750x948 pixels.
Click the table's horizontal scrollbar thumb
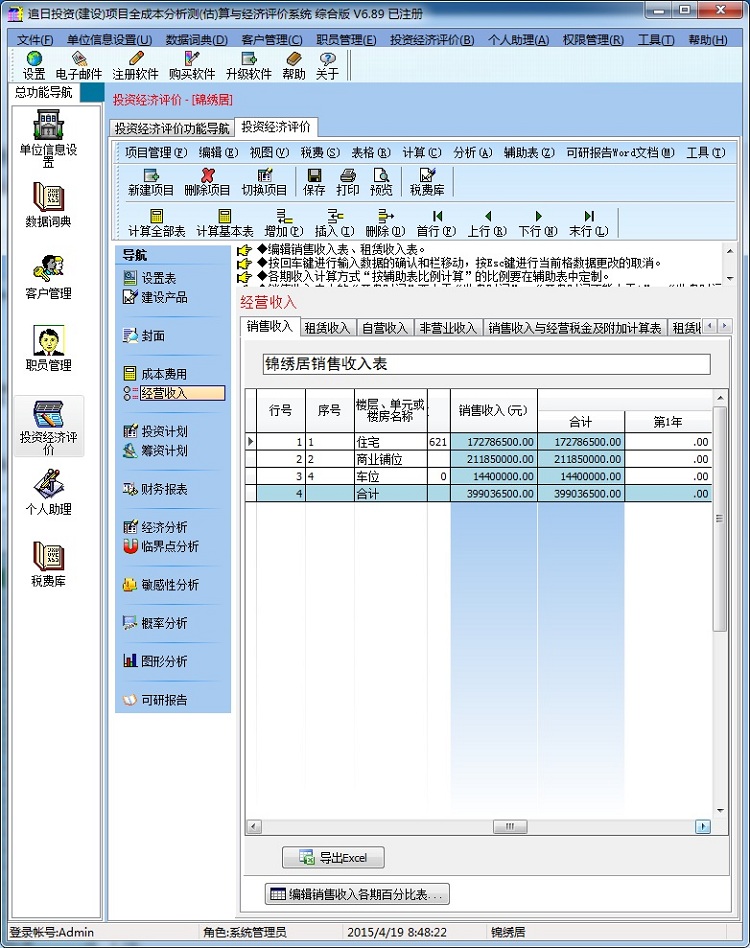(509, 826)
